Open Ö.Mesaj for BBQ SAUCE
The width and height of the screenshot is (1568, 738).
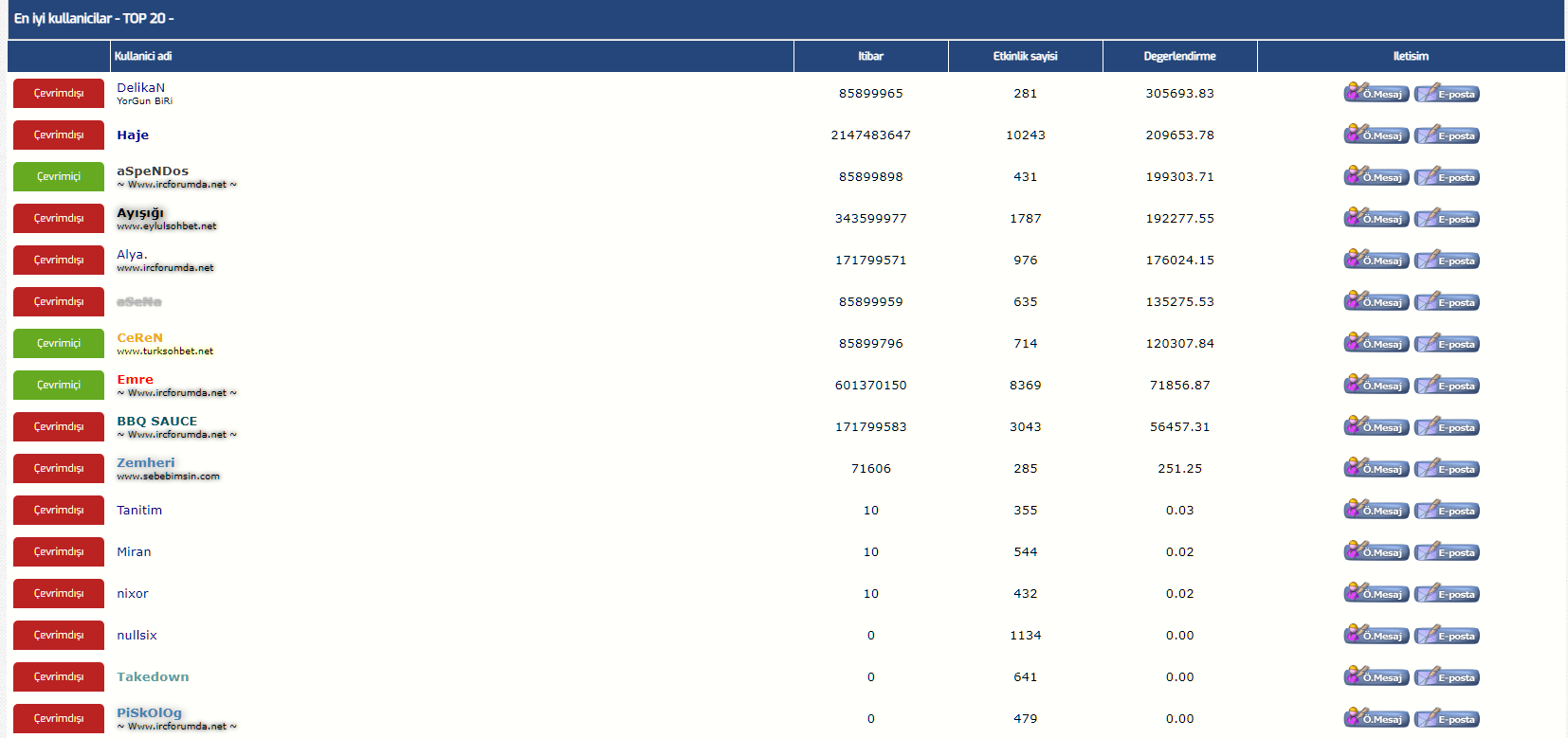(x=1376, y=426)
